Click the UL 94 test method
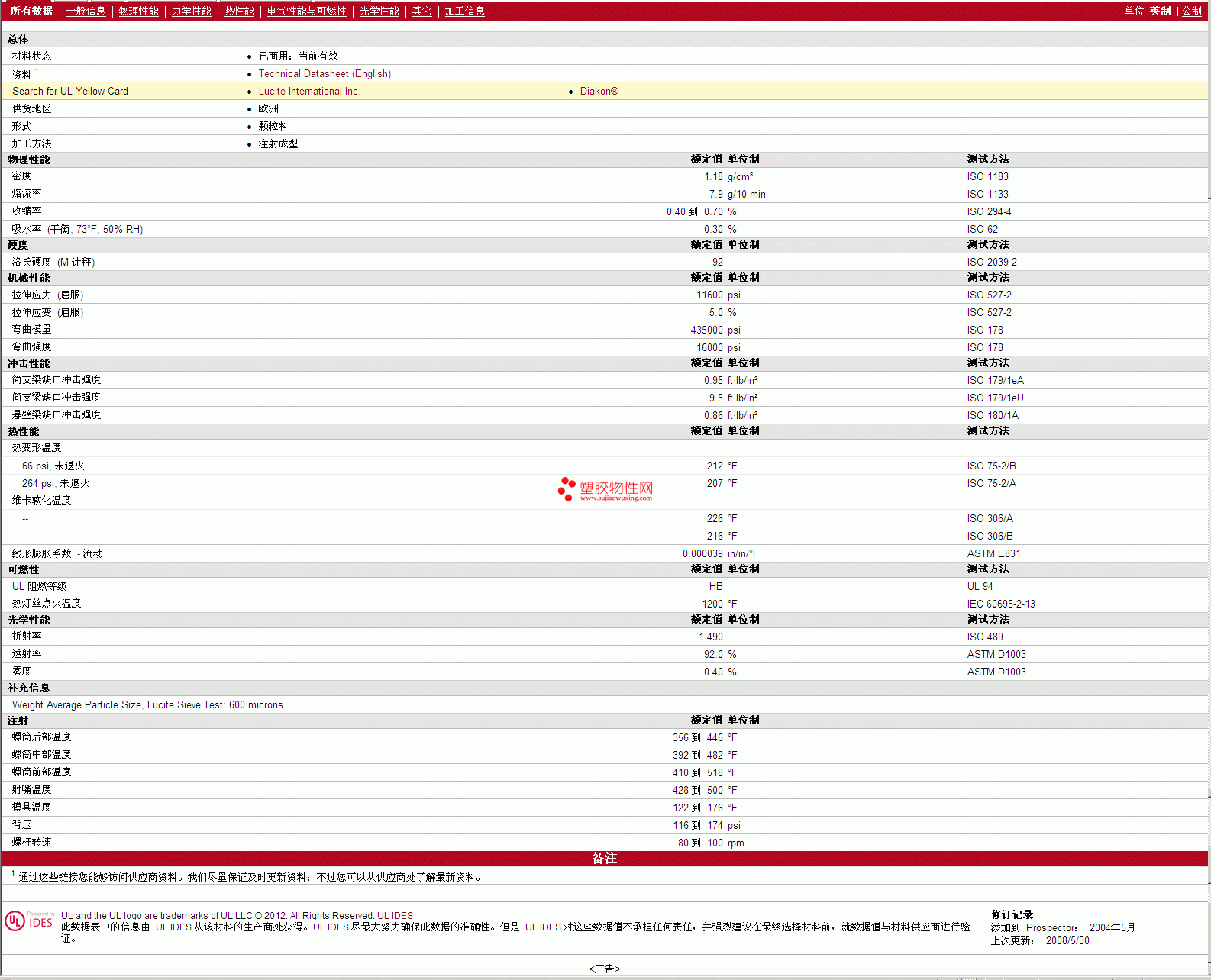 click(x=980, y=587)
